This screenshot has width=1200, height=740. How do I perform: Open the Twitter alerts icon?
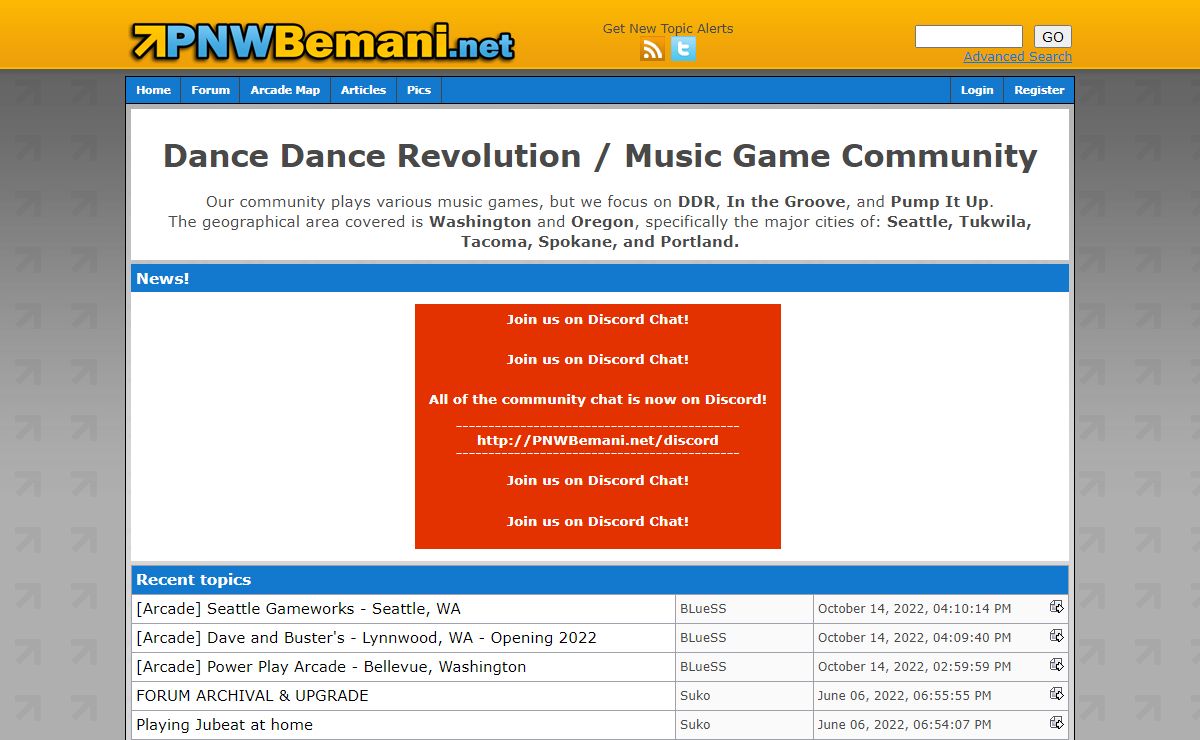683,49
